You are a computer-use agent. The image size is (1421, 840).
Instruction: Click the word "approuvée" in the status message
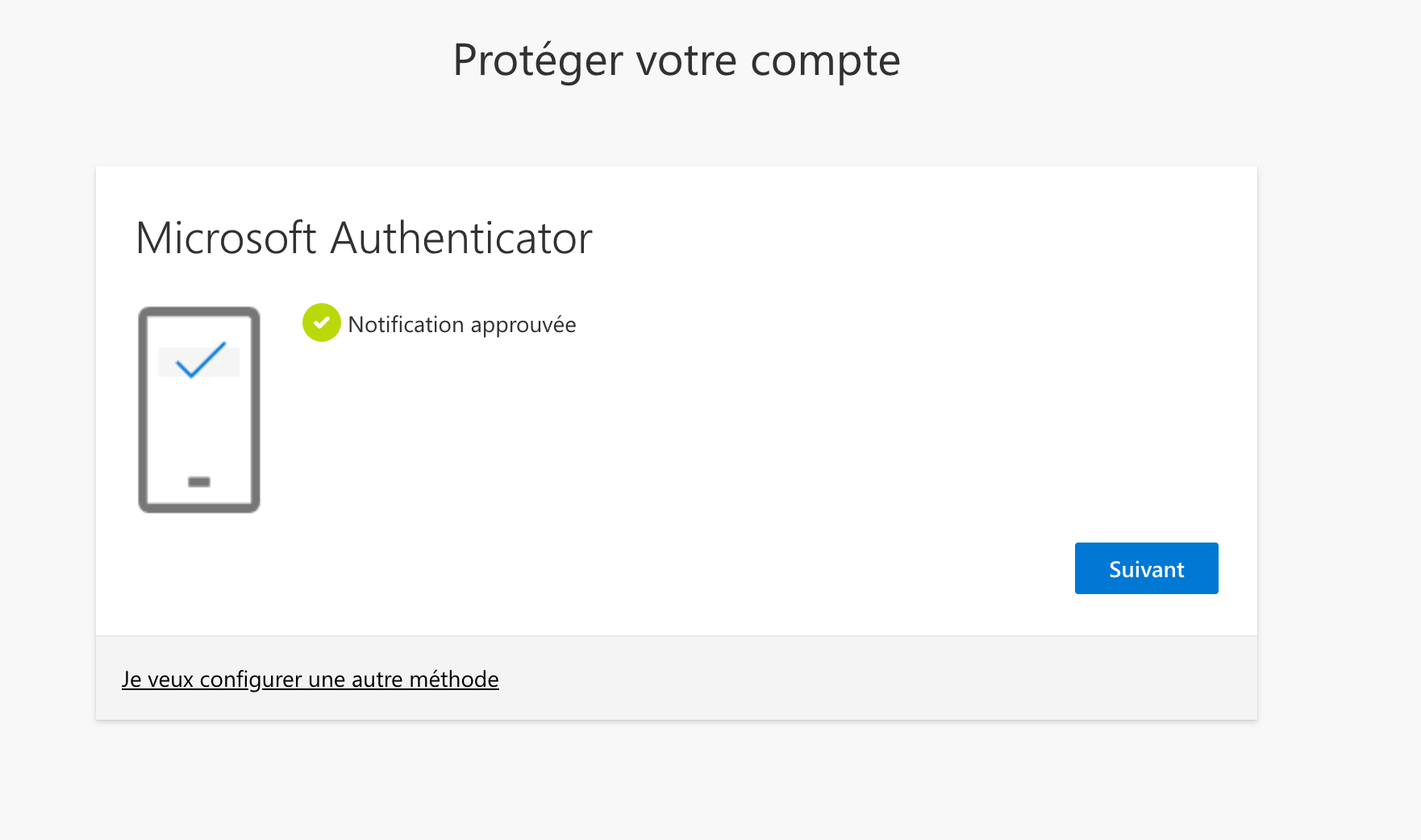click(x=523, y=325)
